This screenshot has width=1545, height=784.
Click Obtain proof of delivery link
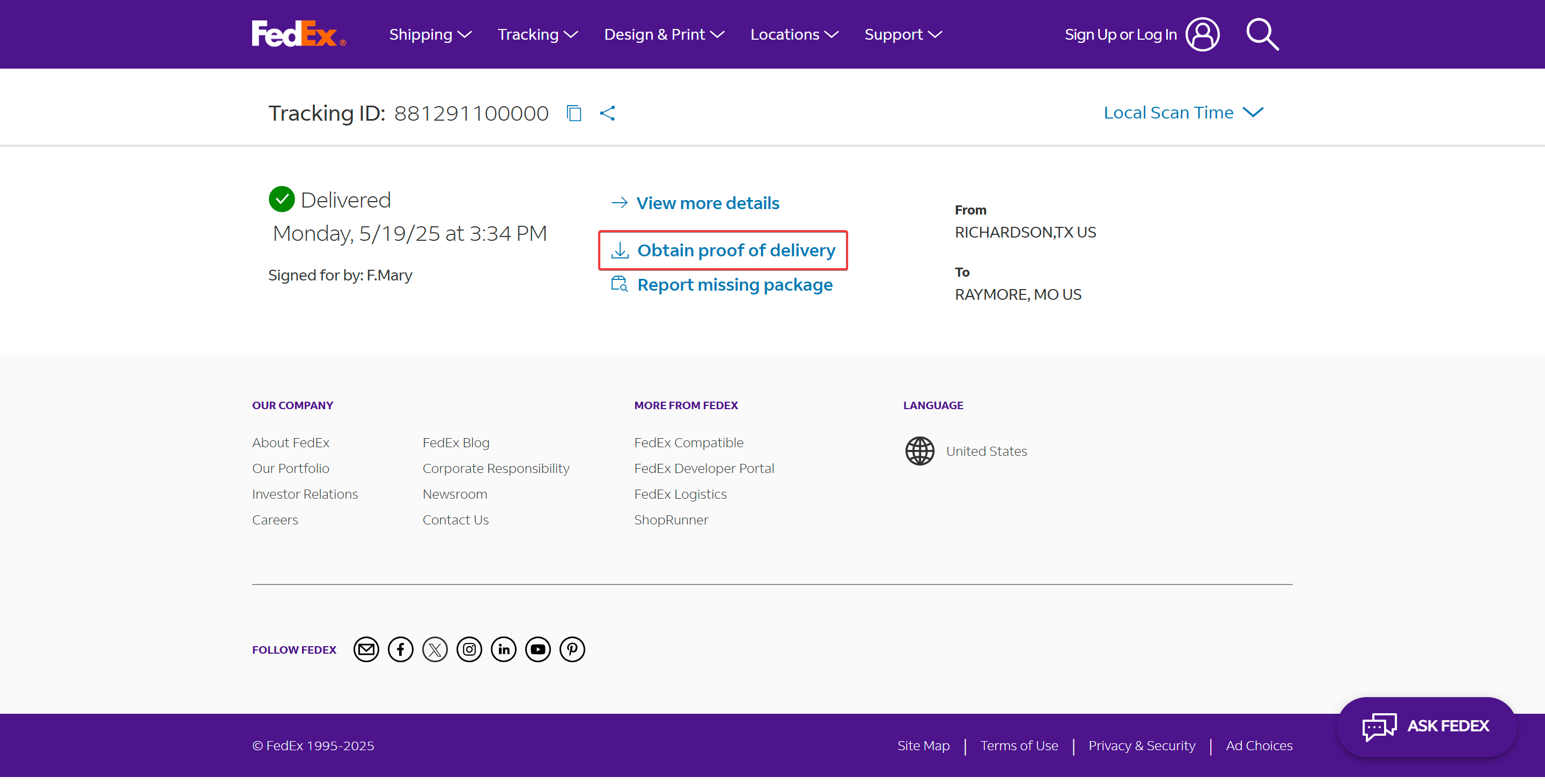click(735, 250)
